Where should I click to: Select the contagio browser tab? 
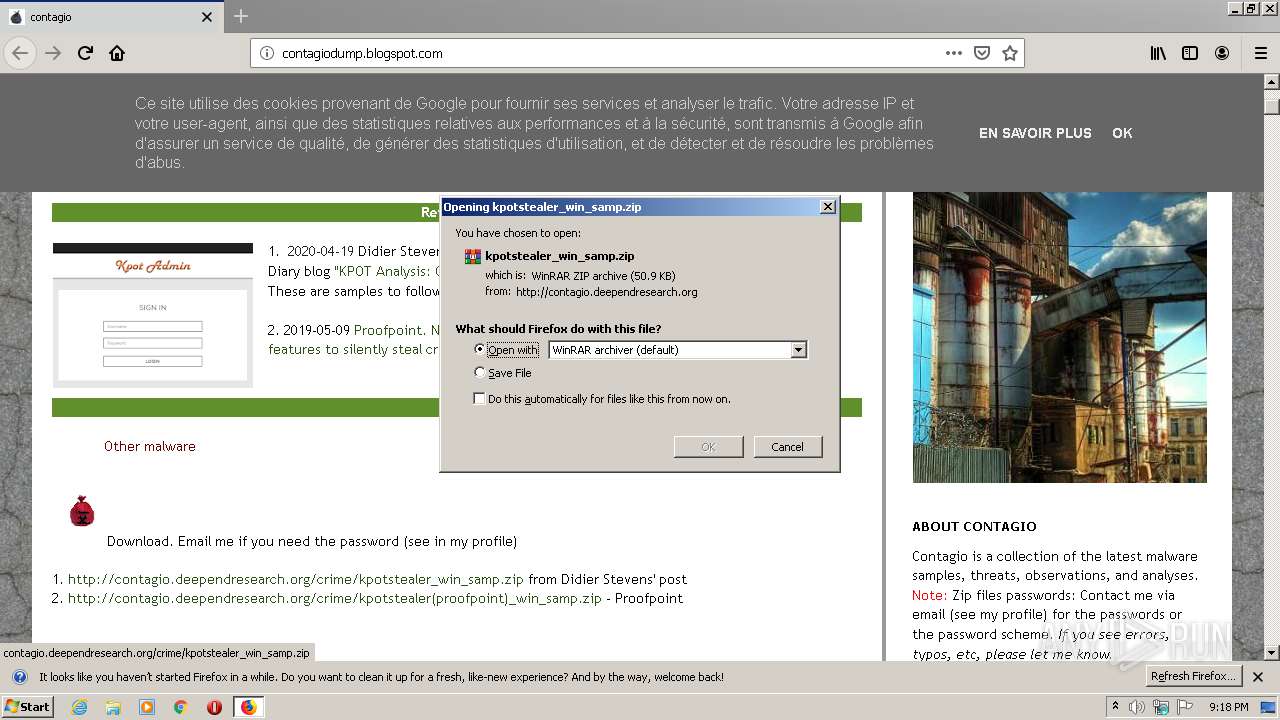[x=111, y=17]
